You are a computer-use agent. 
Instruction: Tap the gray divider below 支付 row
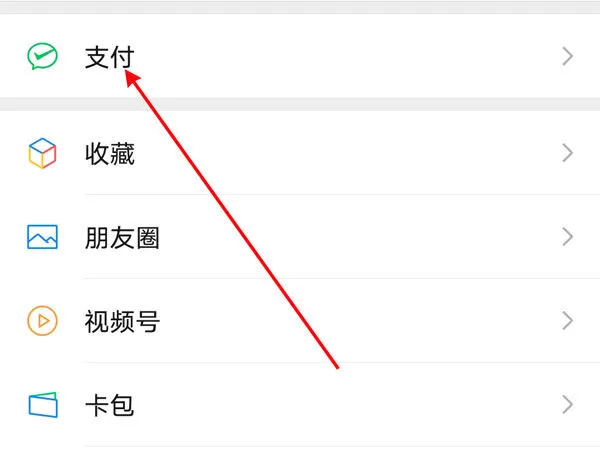(300, 104)
